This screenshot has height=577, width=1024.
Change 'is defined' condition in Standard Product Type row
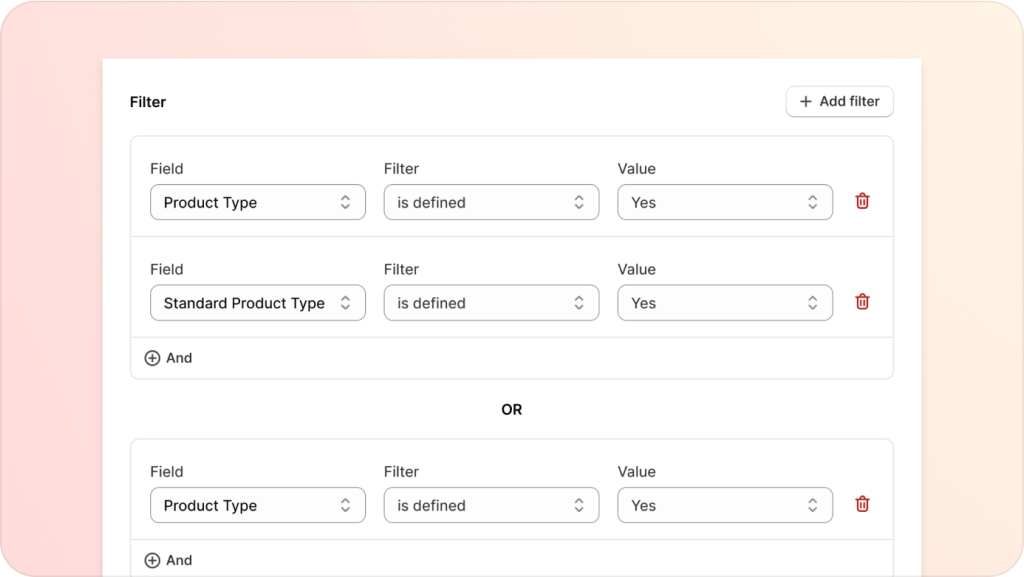[x=491, y=303]
